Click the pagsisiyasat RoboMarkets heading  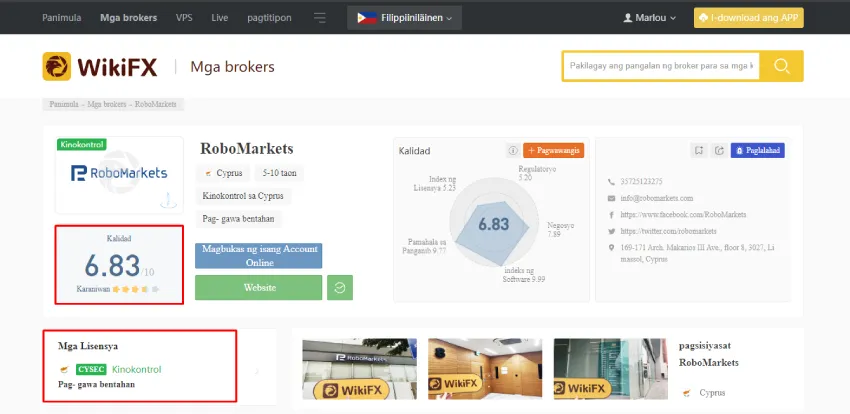pyautogui.click(x=709, y=354)
